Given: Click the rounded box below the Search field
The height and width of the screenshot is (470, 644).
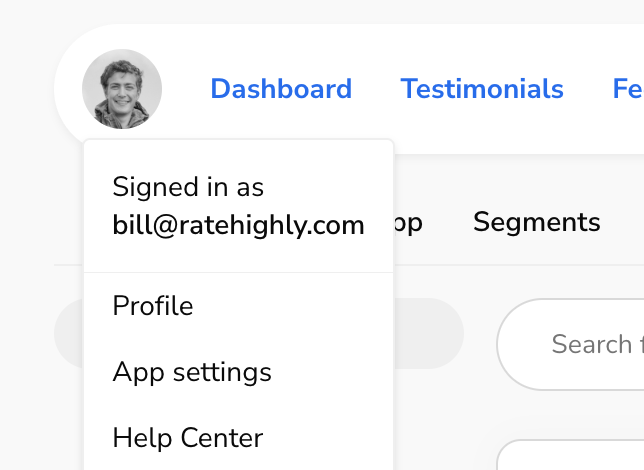Looking at the screenshot, I should point(570,455).
